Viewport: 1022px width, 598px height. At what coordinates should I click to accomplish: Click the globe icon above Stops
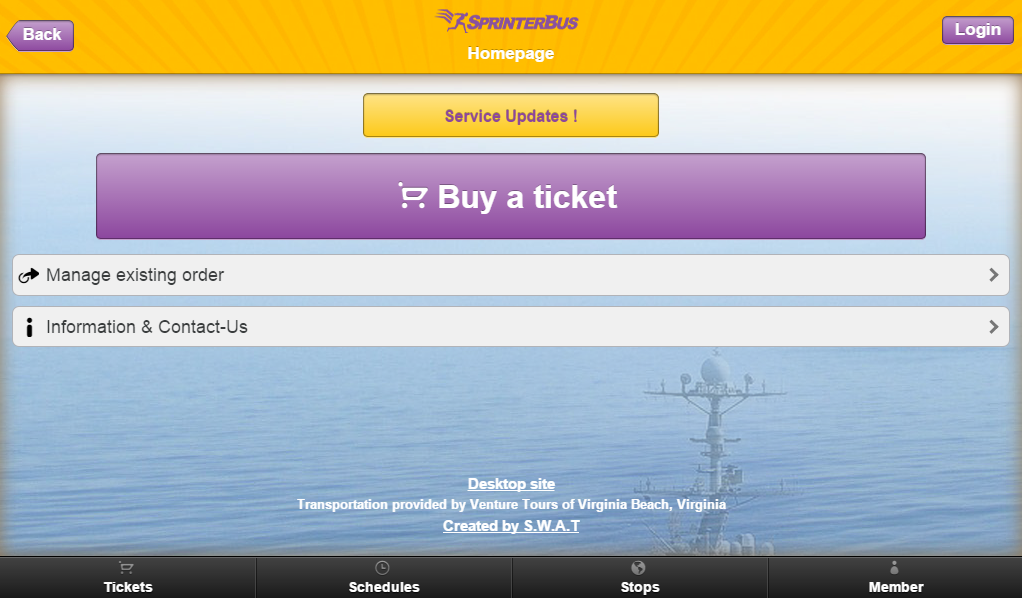639,568
